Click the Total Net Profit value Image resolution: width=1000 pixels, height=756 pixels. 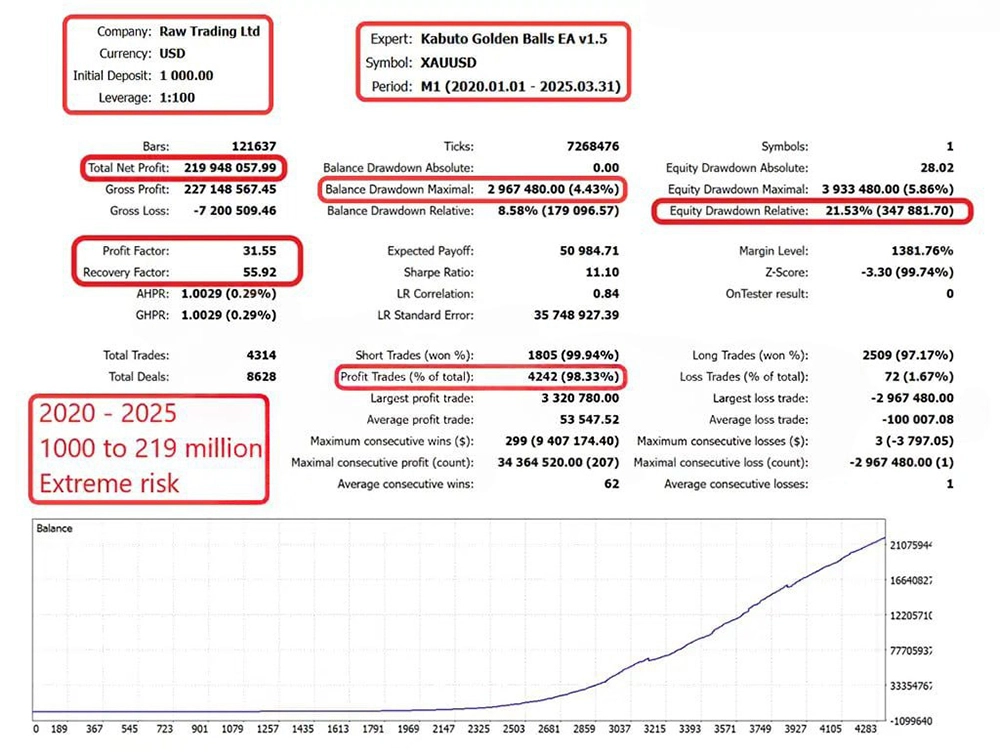point(230,168)
